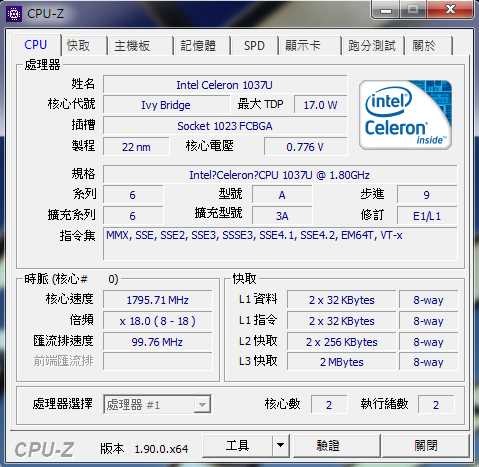Image resolution: width=479 pixels, height=467 pixels.
Task: Click the 系列 family value 6
Action: click(x=133, y=195)
